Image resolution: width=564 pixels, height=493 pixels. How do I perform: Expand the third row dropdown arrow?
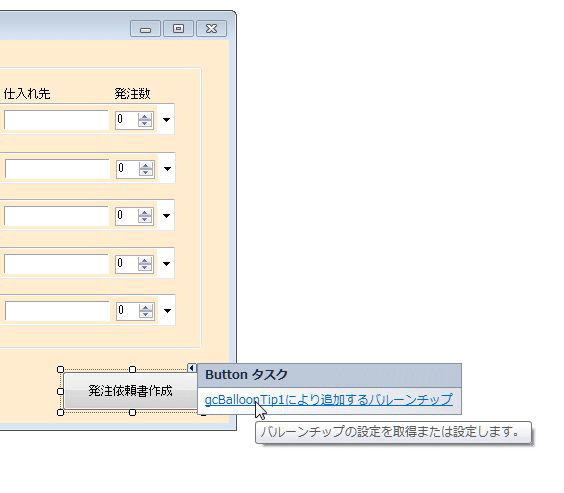(x=166, y=216)
